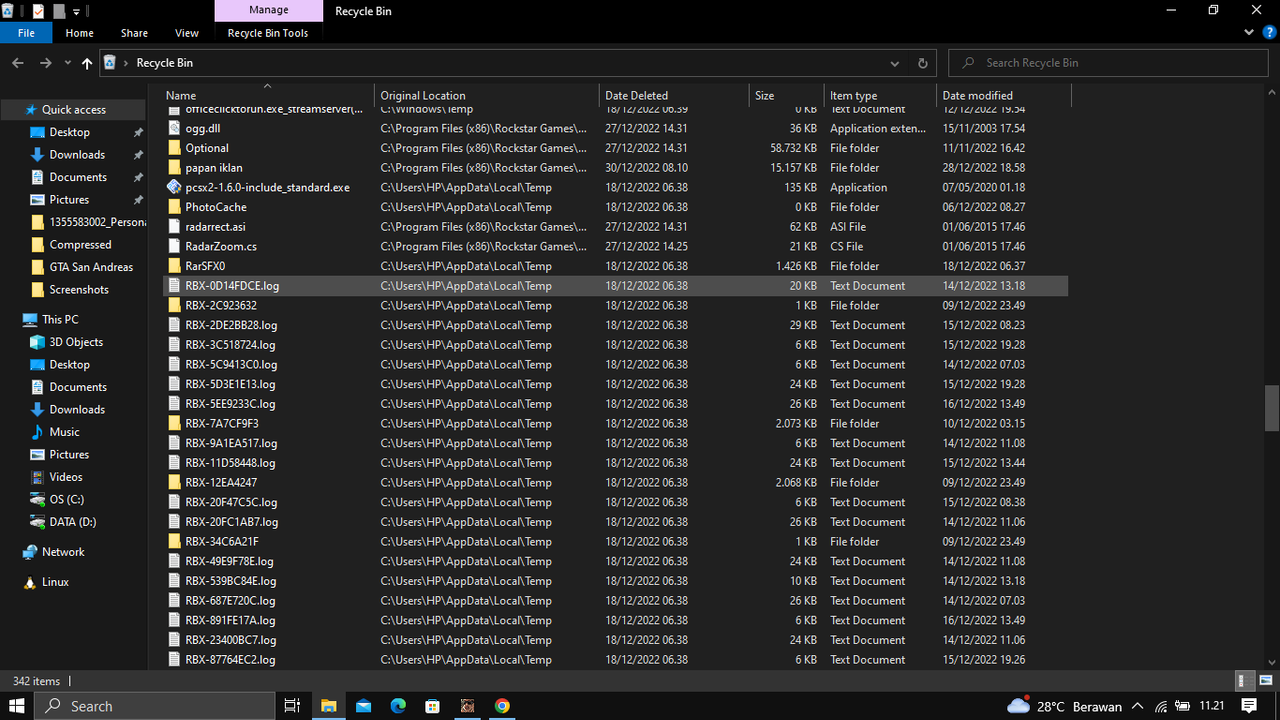Select the Manage contextual tab

[x=268, y=10]
